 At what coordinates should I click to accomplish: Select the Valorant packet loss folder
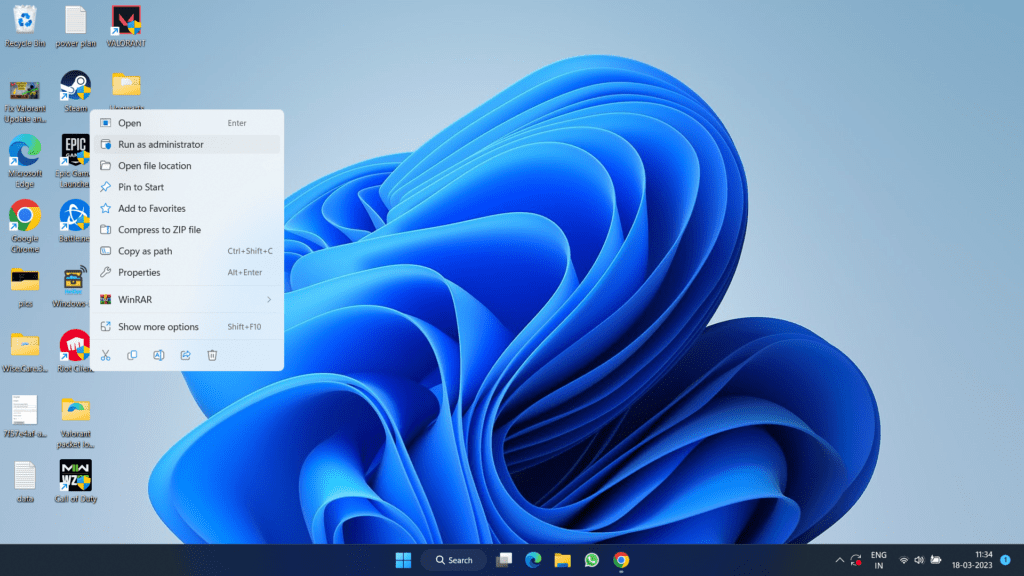(x=75, y=422)
